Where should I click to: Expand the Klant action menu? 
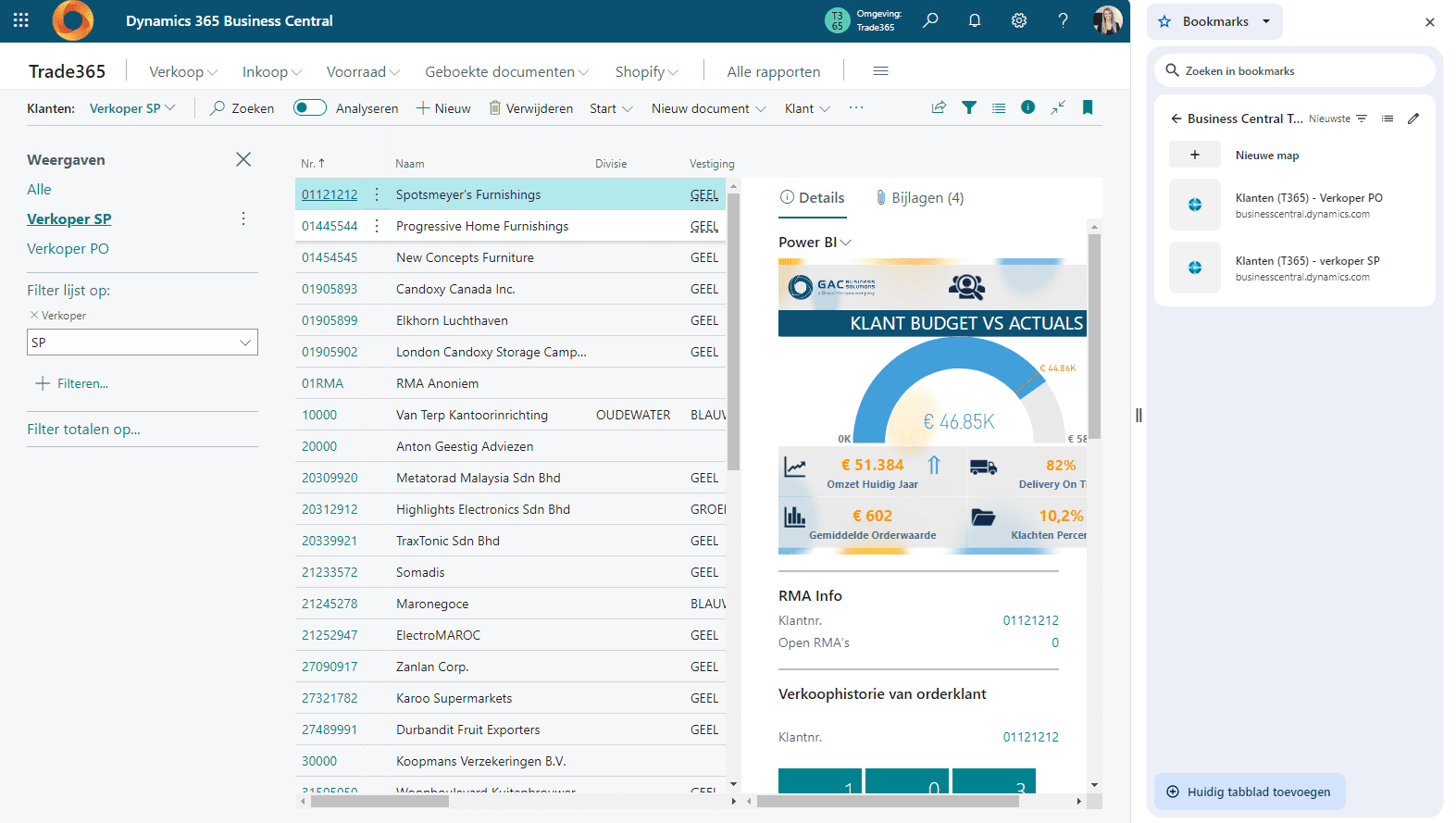click(807, 108)
